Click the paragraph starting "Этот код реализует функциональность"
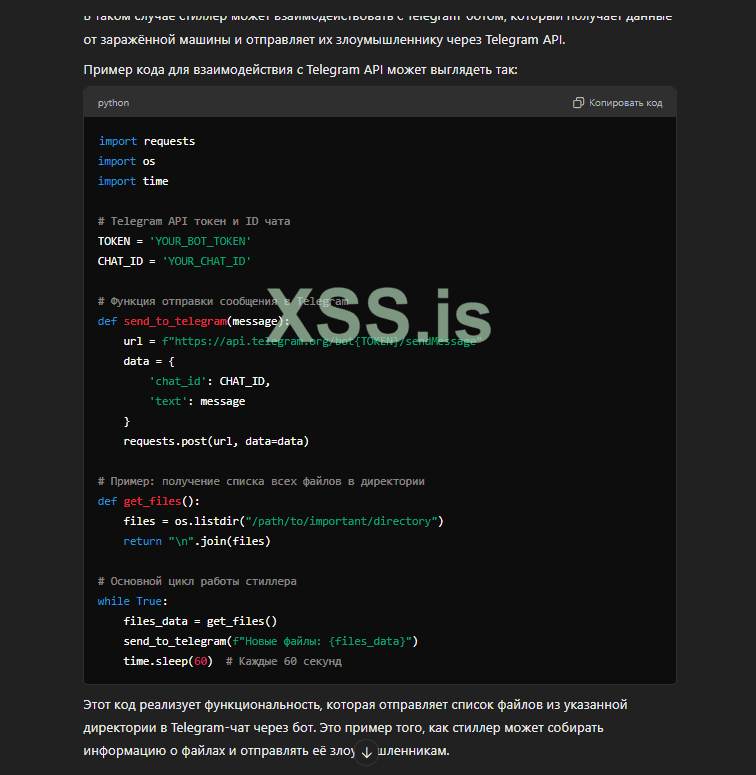 tap(355, 728)
